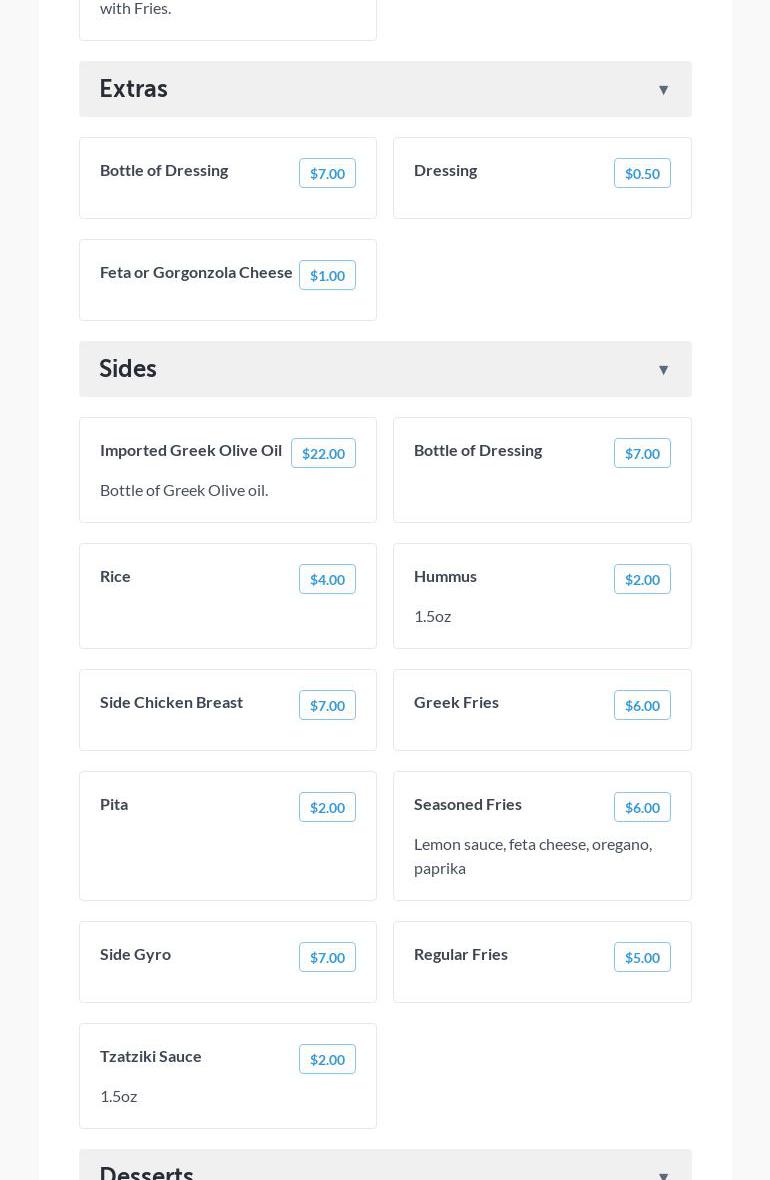Image resolution: width=770 pixels, height=1180 pixels.
Task: Choose the $7.00 Side Chicken Breast price
Action: tap(327, 705)
